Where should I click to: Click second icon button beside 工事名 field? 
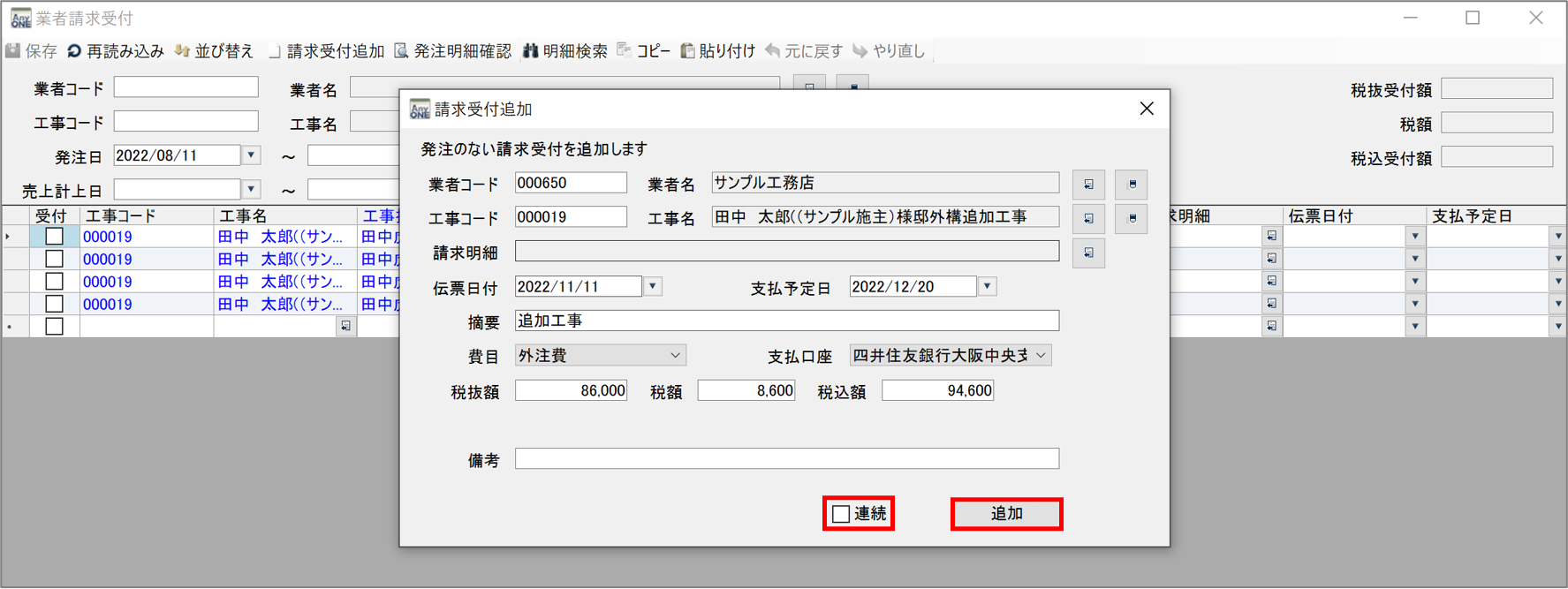(1132, 218)
